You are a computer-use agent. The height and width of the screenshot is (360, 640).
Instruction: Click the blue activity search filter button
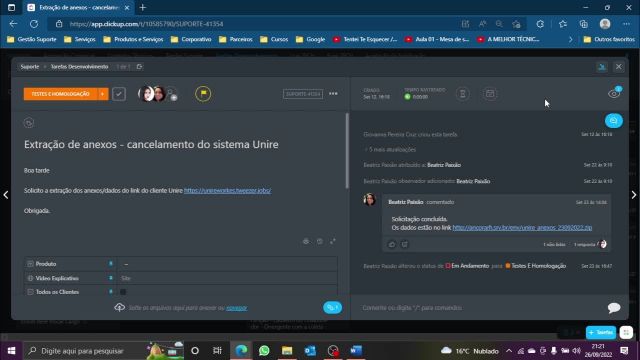(613, 120)
